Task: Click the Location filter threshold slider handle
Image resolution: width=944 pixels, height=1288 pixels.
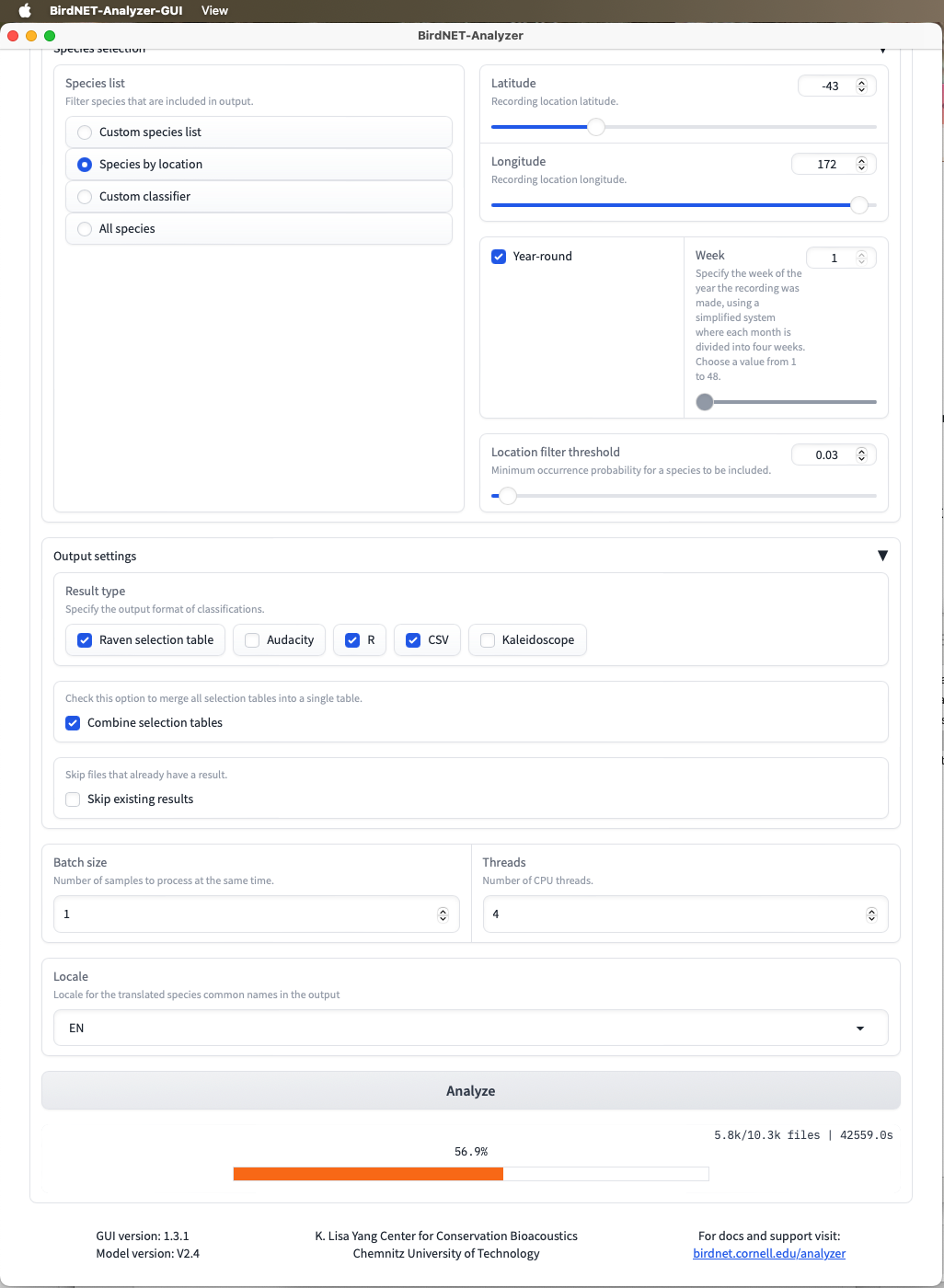Action: pos(508,496)
